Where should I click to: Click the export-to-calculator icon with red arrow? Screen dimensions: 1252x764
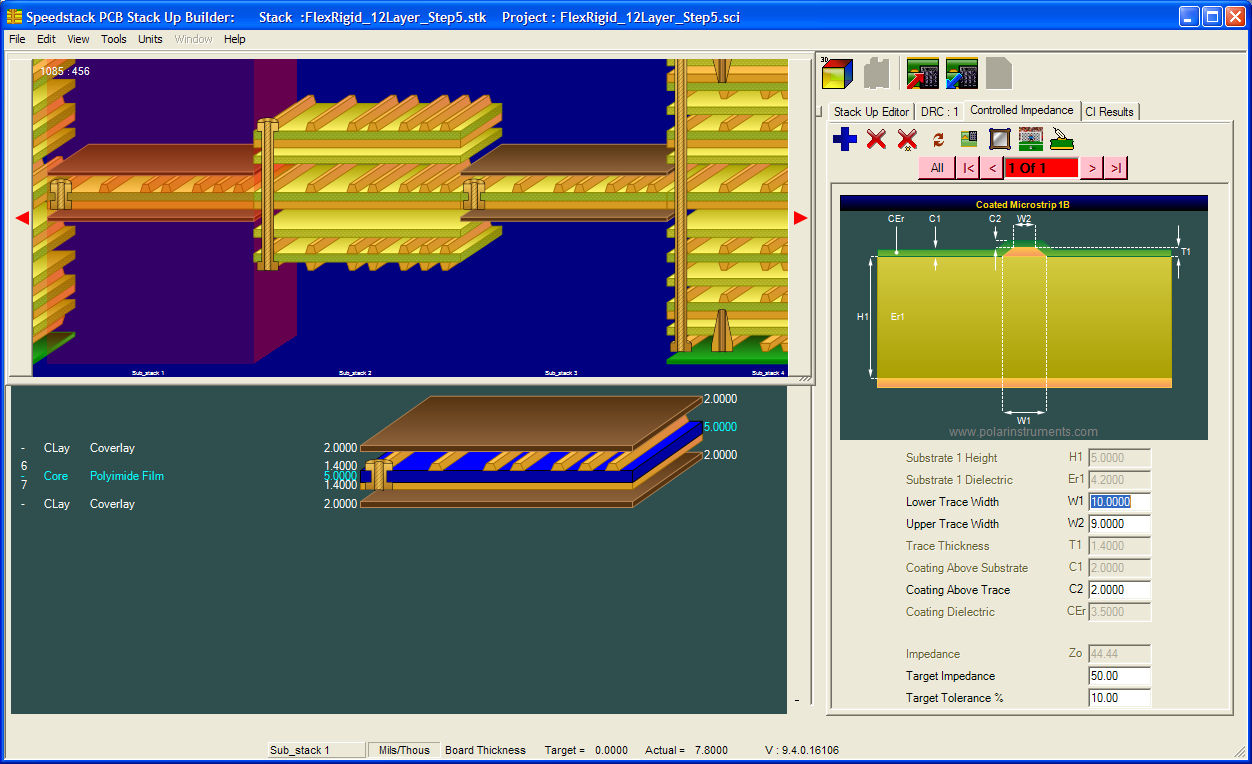click(922, 74)
